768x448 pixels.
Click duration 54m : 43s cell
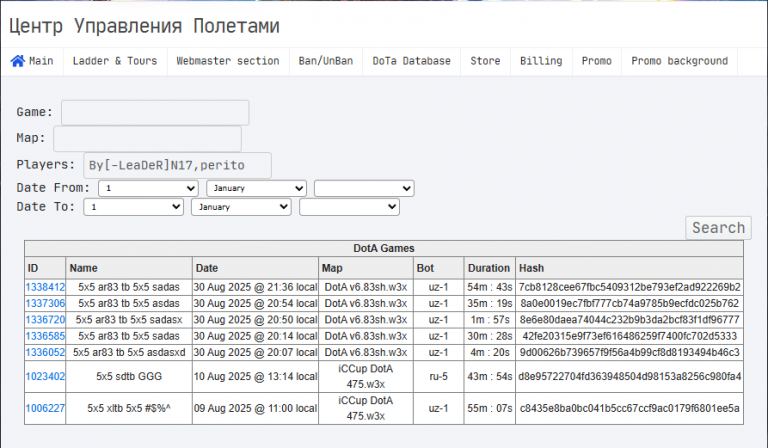(x=489, y=287)
